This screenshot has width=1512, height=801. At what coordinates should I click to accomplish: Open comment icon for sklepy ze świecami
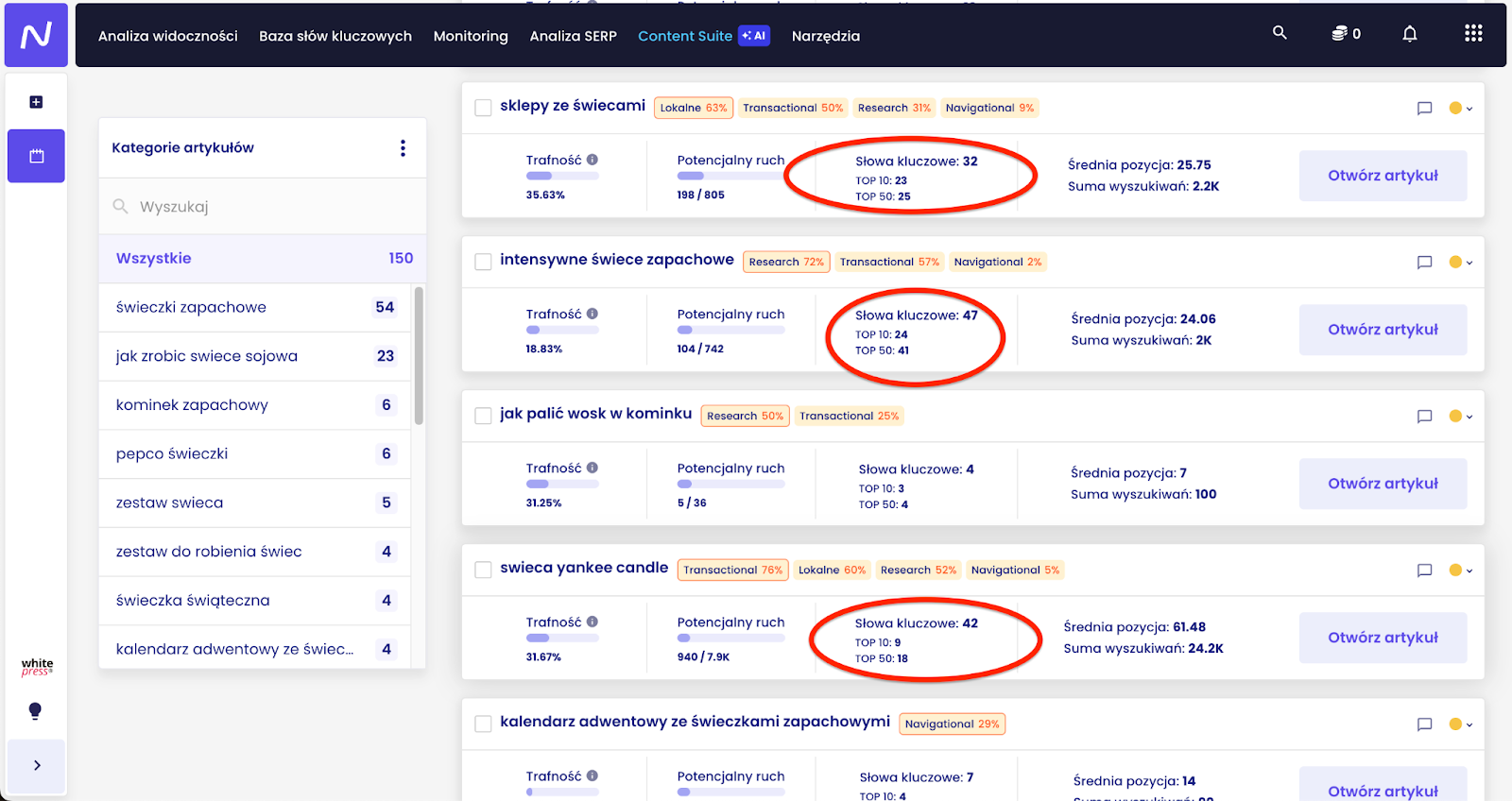[1424, 109]
